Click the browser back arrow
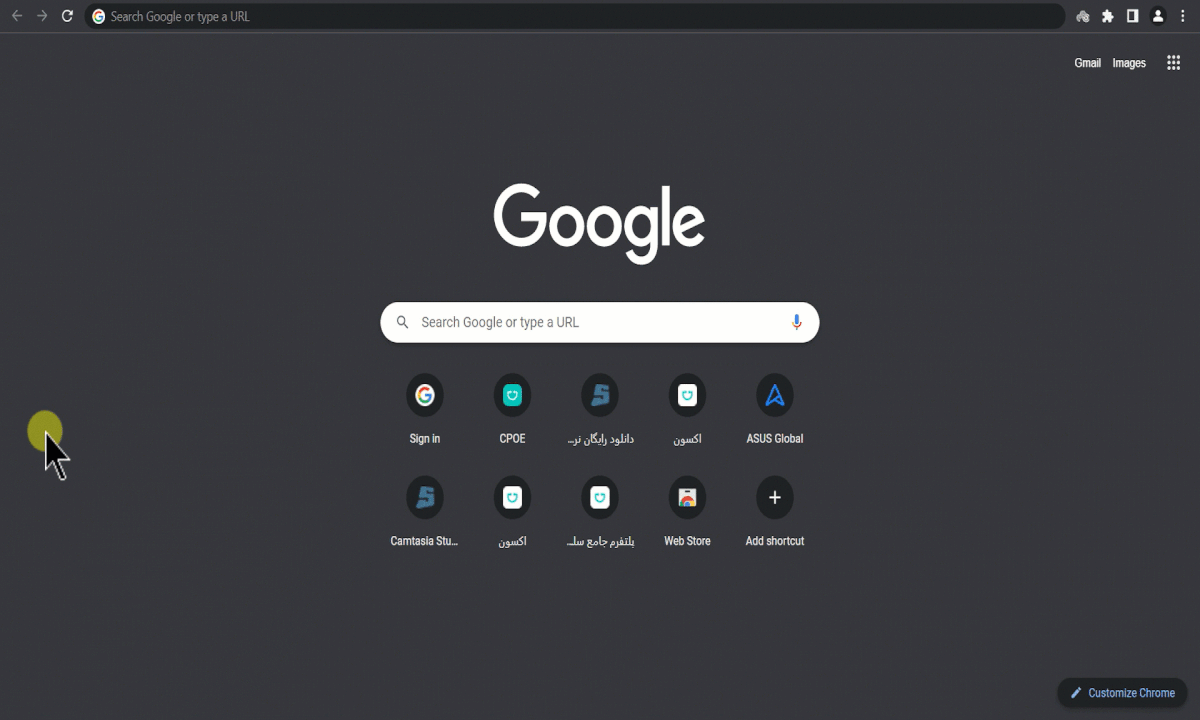Viewport: 1200px width, 720px height. coord(17,16)
